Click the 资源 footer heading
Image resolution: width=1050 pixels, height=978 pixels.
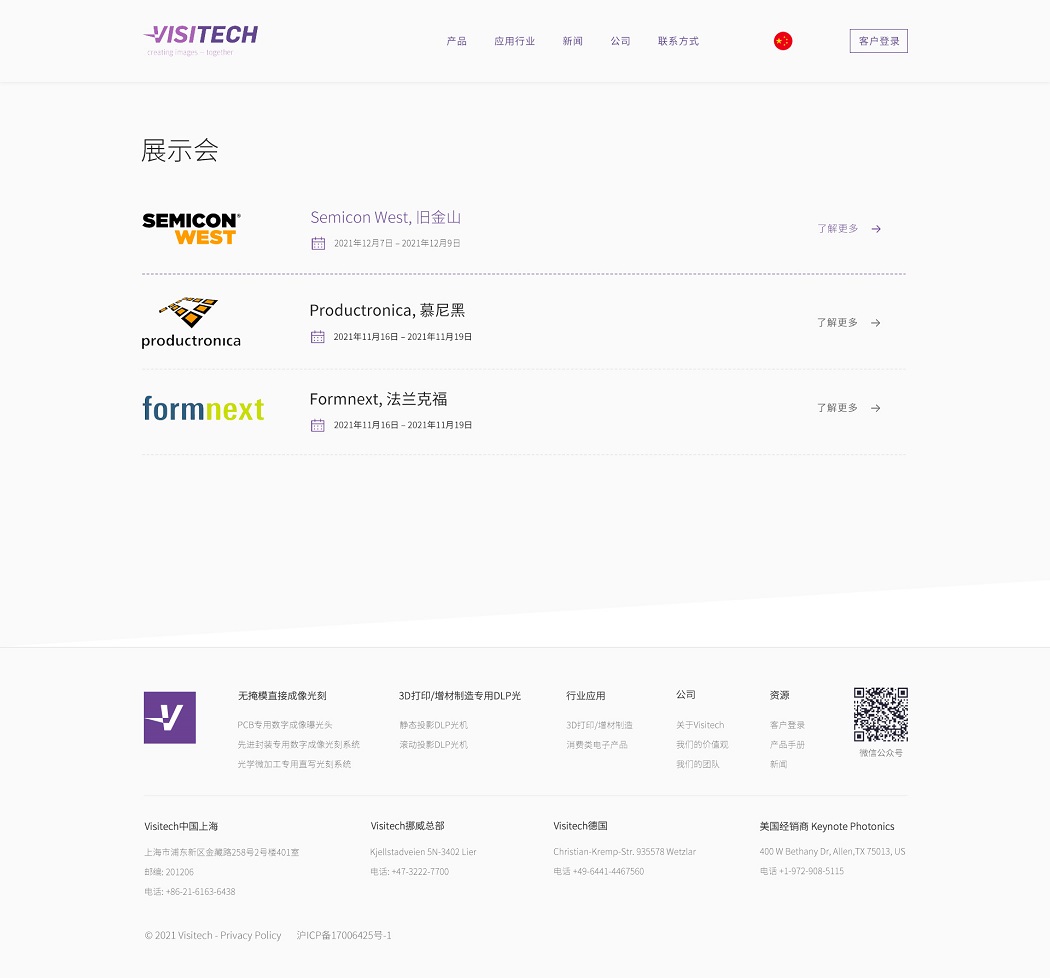click(x=779, y=695)
